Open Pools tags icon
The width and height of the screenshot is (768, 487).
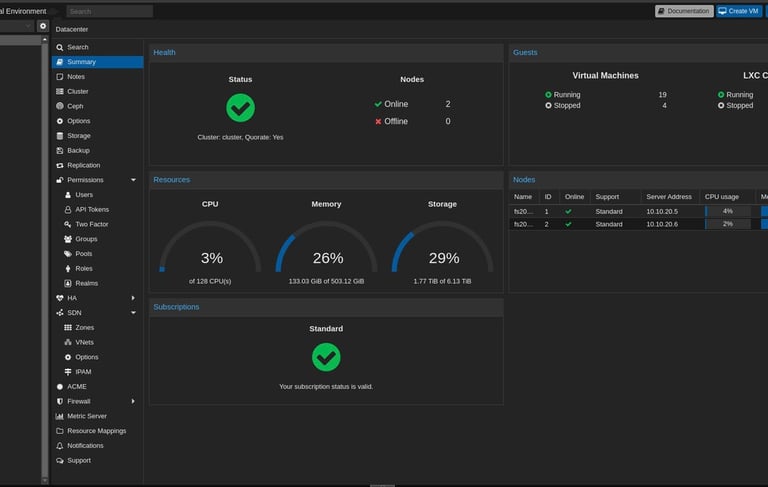coord(68,254)
